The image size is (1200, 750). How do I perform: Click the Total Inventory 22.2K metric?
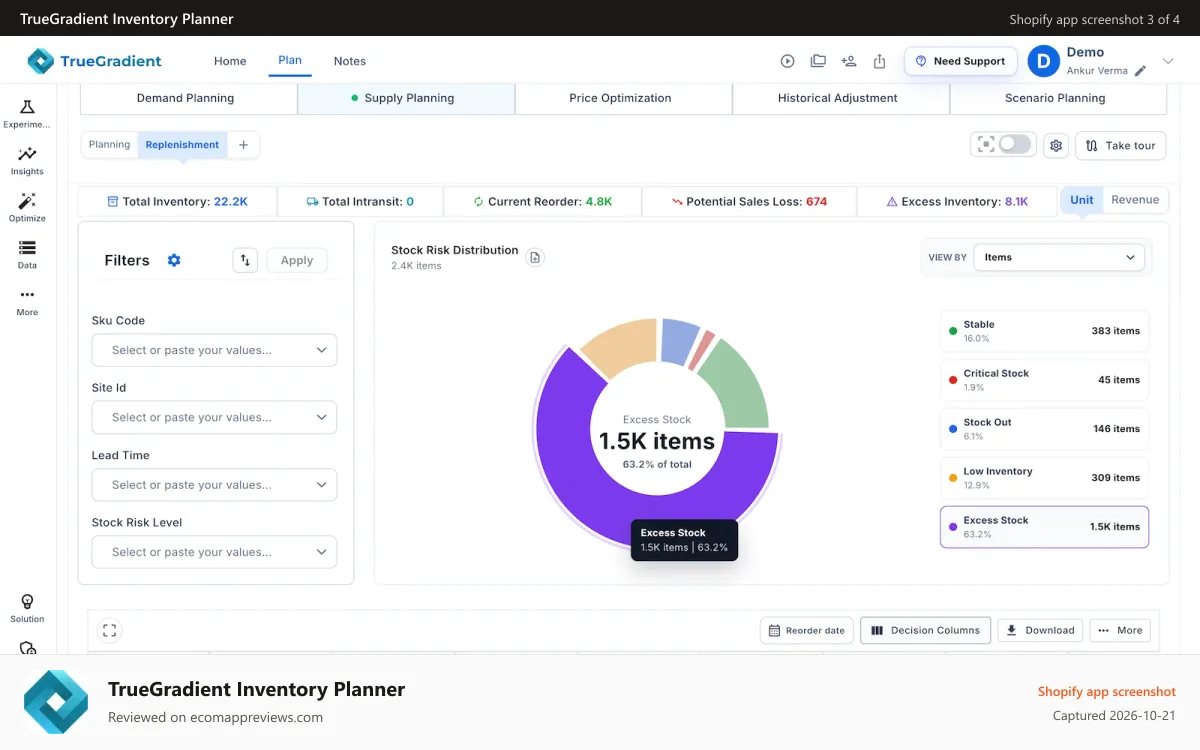pos(177,201)
